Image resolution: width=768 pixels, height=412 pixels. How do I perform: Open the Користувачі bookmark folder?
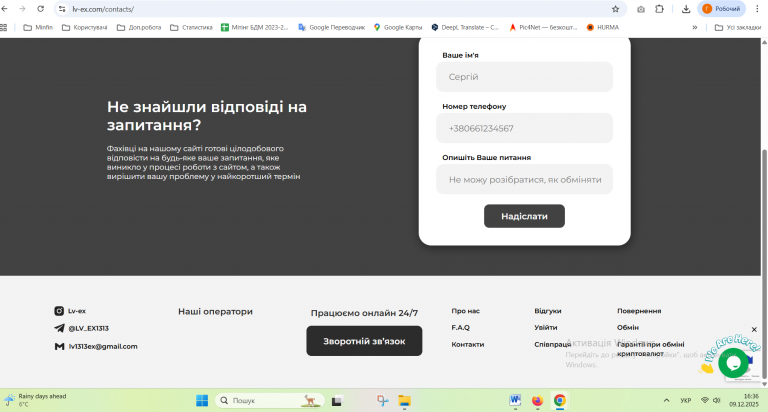pos(84,27)
